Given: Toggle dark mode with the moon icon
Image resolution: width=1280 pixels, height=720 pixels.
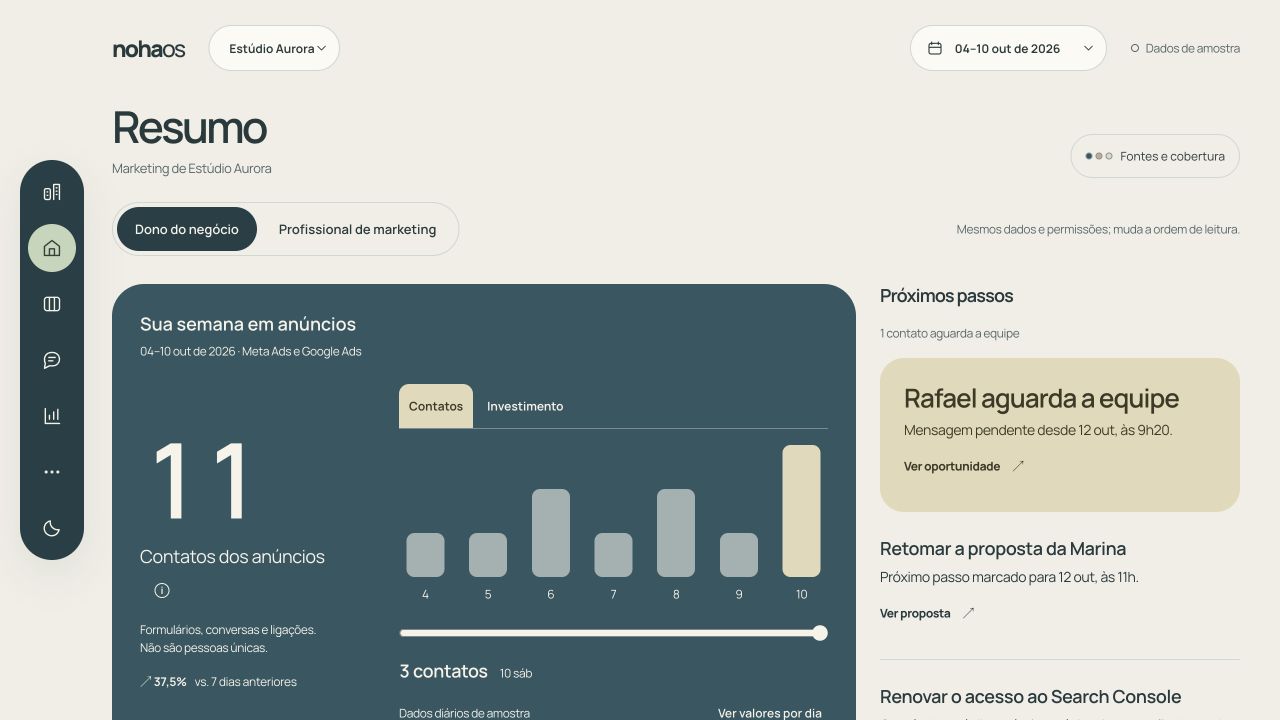Looking at the screenshot, I should click(52, 528).
